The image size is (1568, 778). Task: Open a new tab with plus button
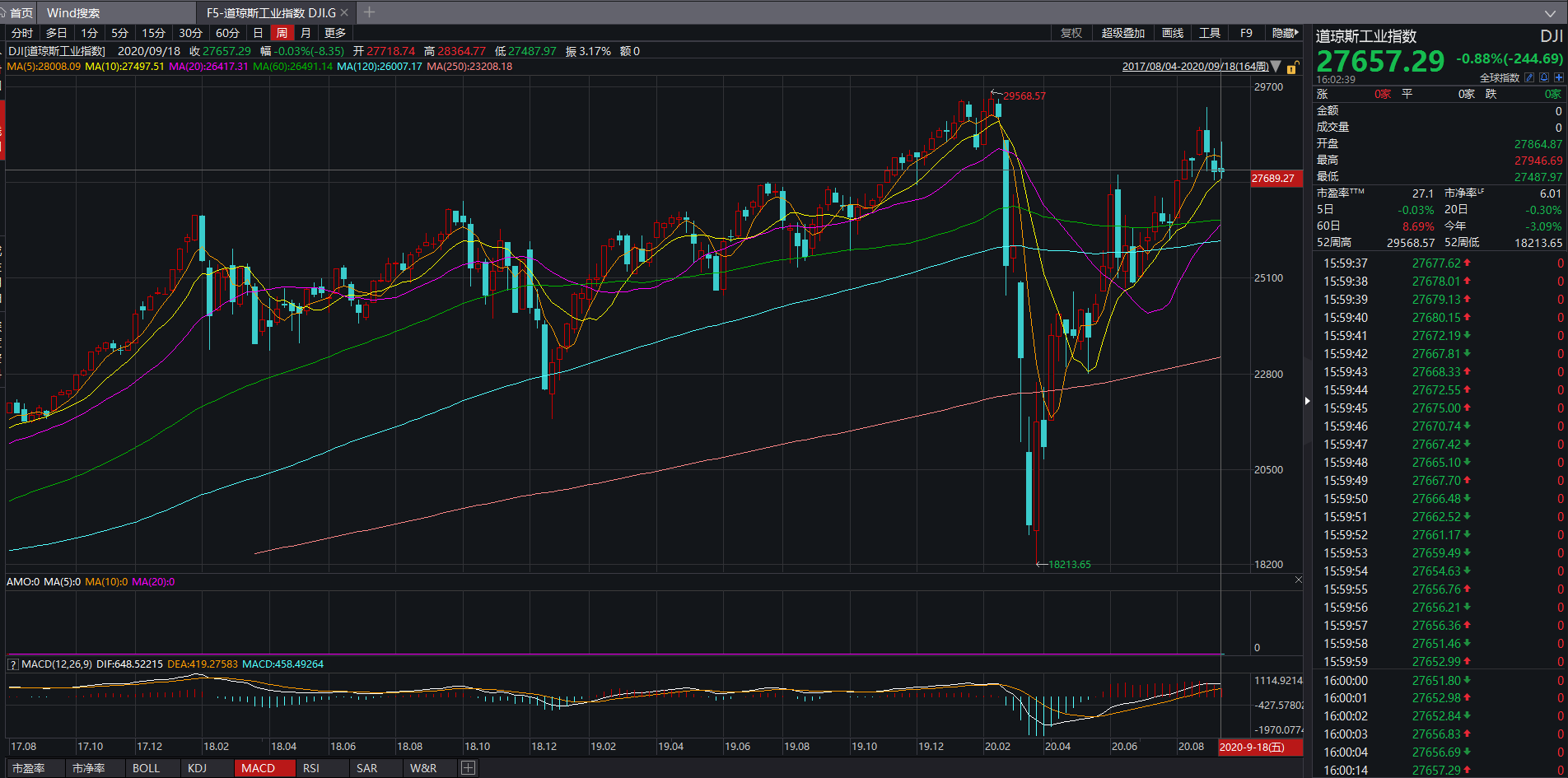[x=370, y=12]
